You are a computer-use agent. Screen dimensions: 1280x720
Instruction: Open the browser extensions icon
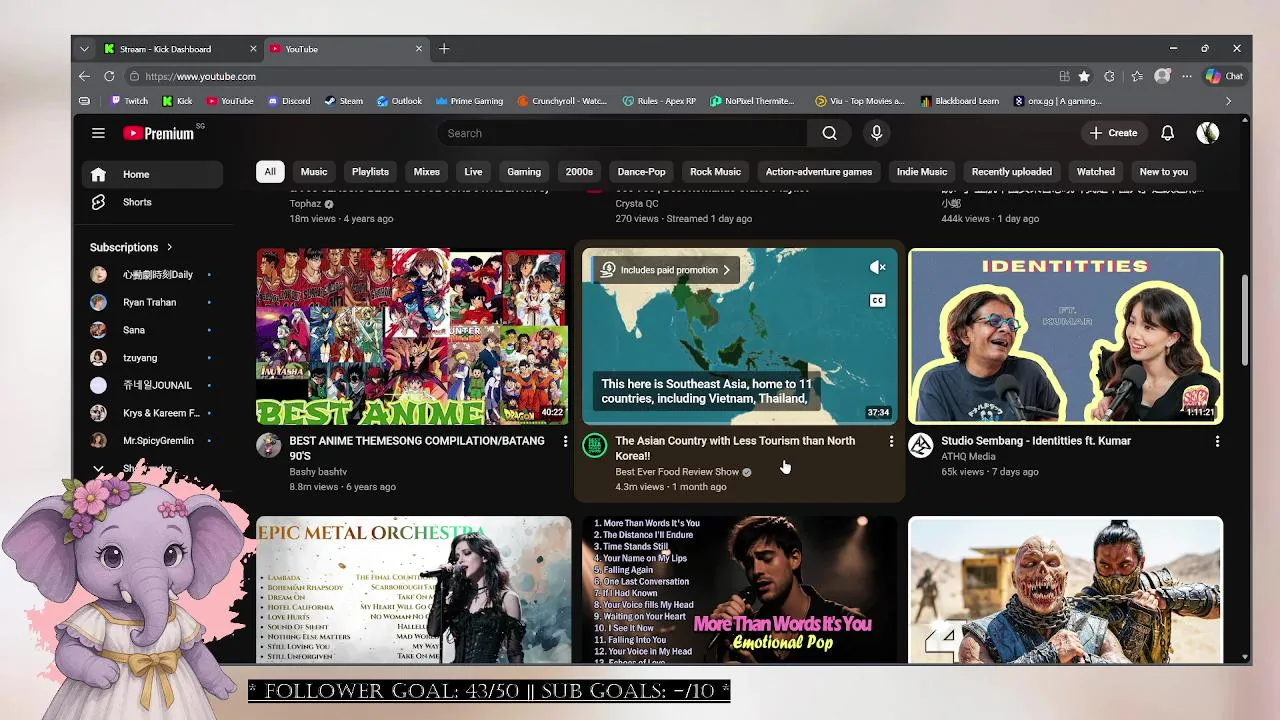click(1109, 76)
